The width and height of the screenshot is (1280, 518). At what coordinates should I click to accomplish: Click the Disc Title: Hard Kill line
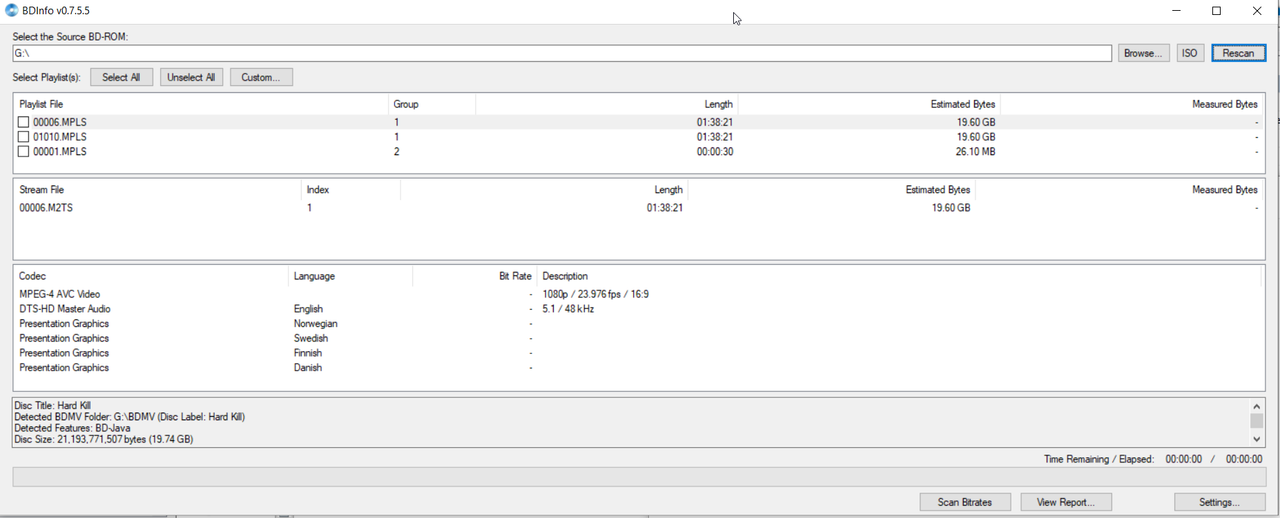[x=52, y=405]
